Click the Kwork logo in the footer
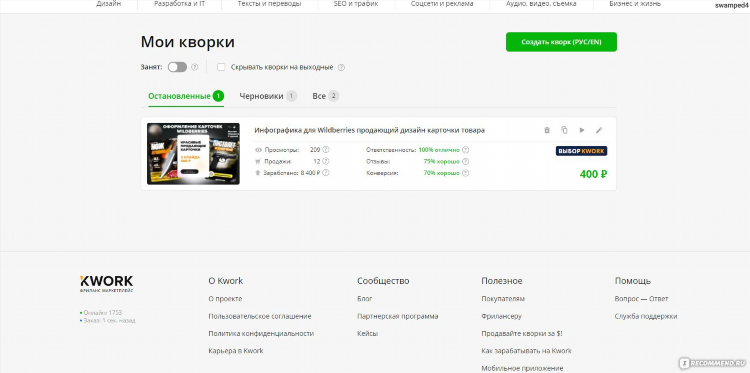This screenshot has width=750, height=373. (x=106, y=283)
